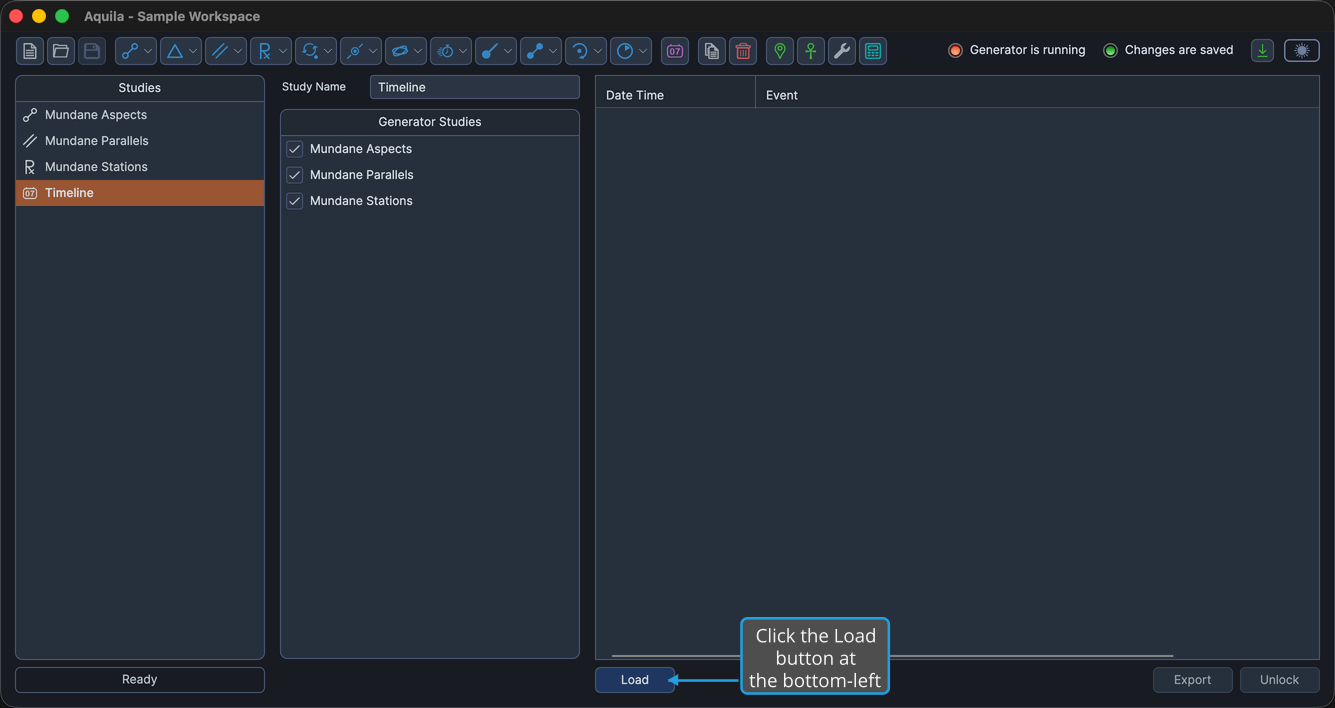Click the speeding stopwatch toolbar icon
1335x708 pixels.
(444, 51)
